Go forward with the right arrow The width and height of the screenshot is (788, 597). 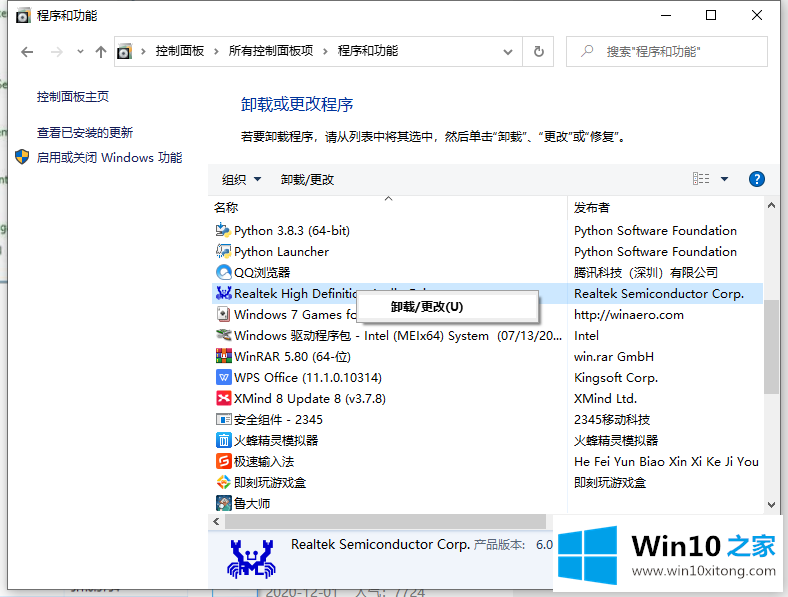(56, 51)
